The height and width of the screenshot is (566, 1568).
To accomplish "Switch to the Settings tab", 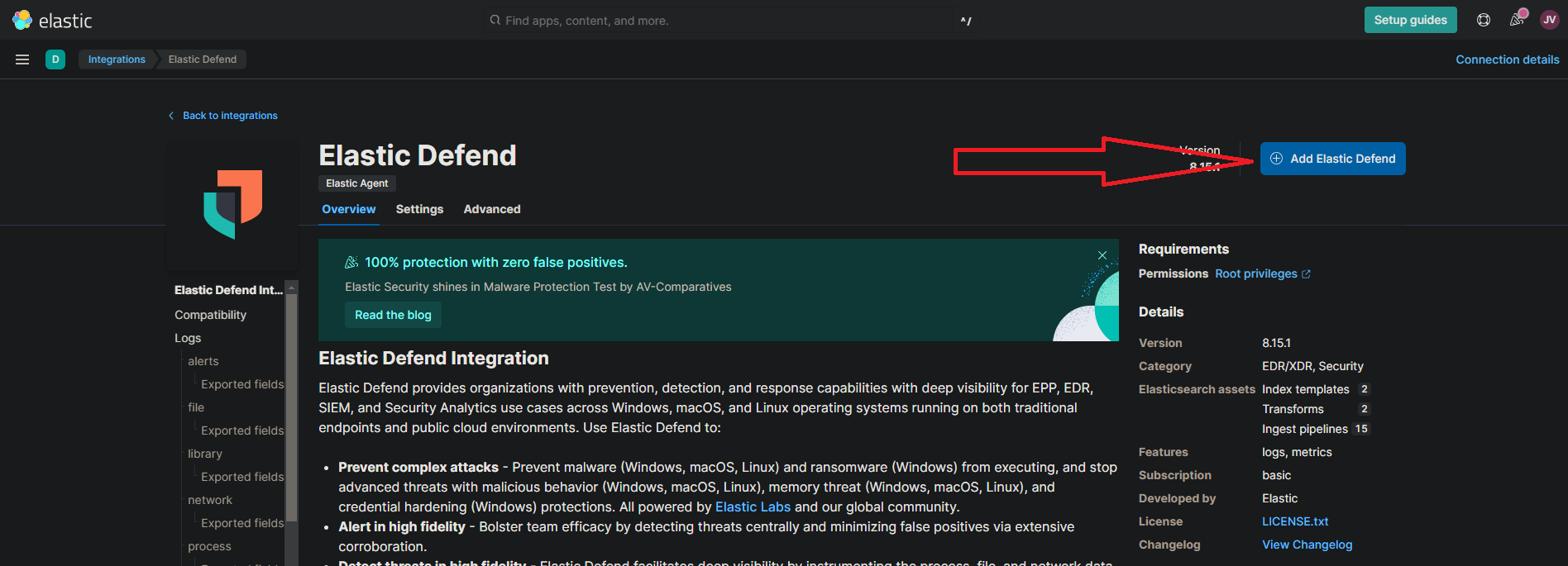I will point(419,209).
